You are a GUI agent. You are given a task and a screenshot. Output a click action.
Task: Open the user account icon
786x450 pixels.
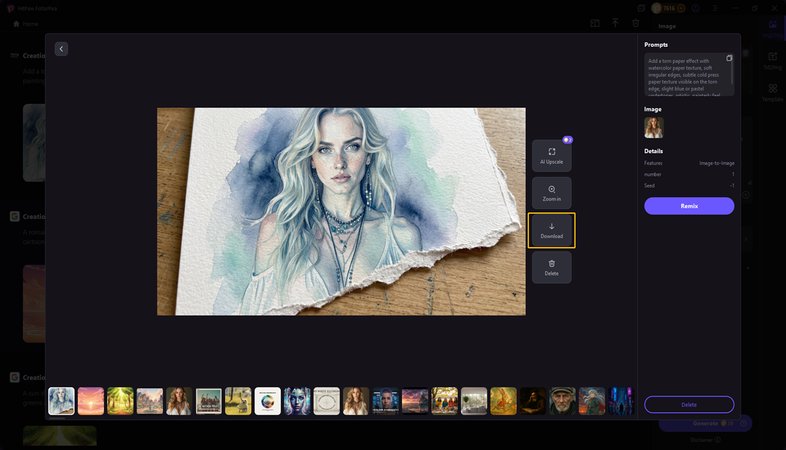[x=696, y=8]
